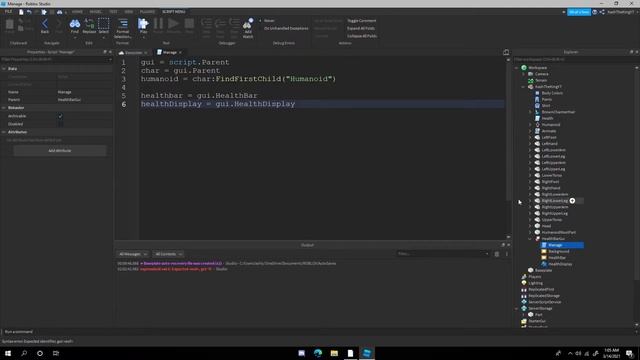Open the FILE menu

[8, 12]
